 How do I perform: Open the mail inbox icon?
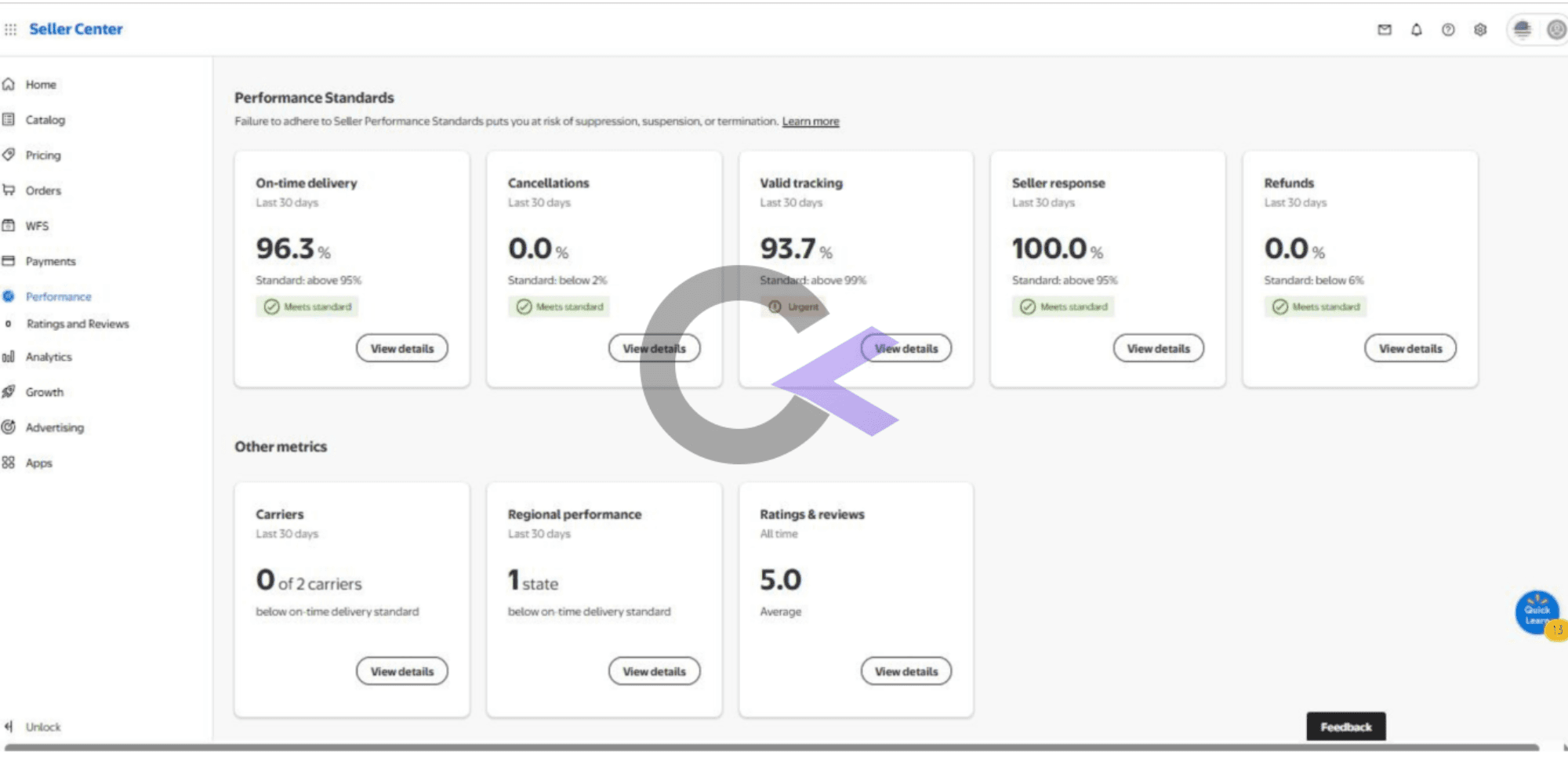[1385, 30]
